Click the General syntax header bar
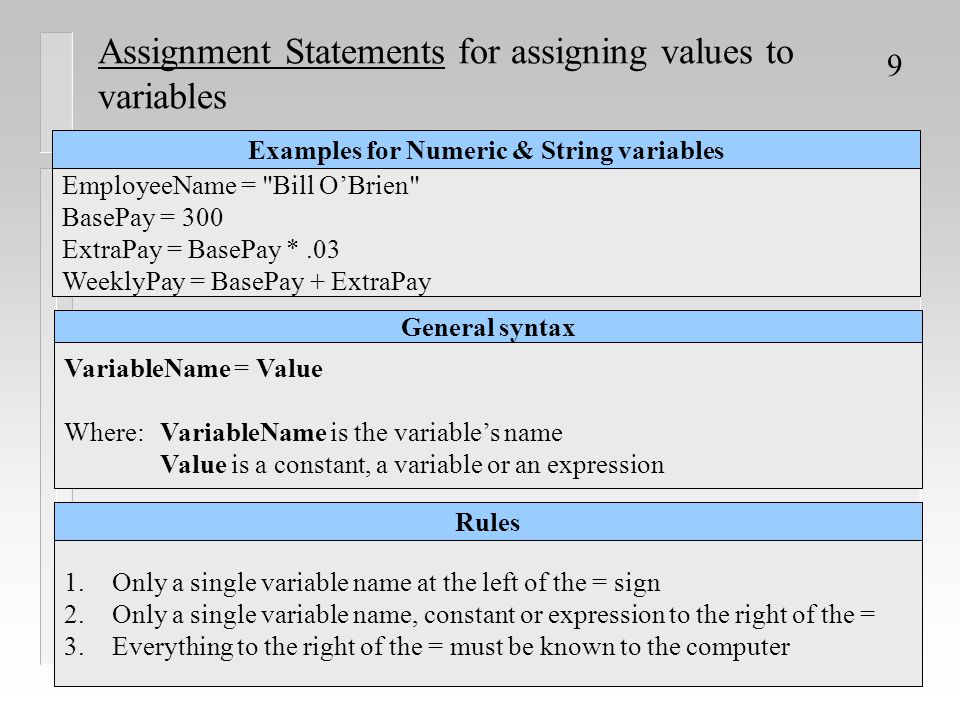The width and height of the screenshot is (960, 720). pyautogui.click(x=488, y=327)
